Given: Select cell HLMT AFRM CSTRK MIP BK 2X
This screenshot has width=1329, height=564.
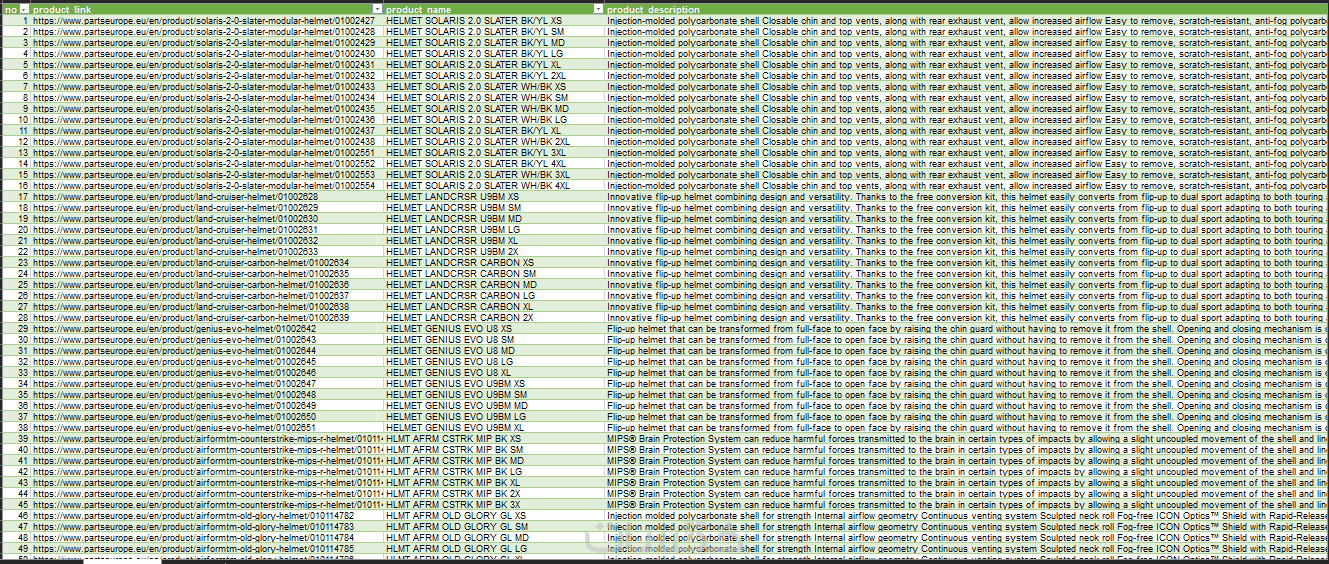Looking at the screenshot, I should [494, 493].
